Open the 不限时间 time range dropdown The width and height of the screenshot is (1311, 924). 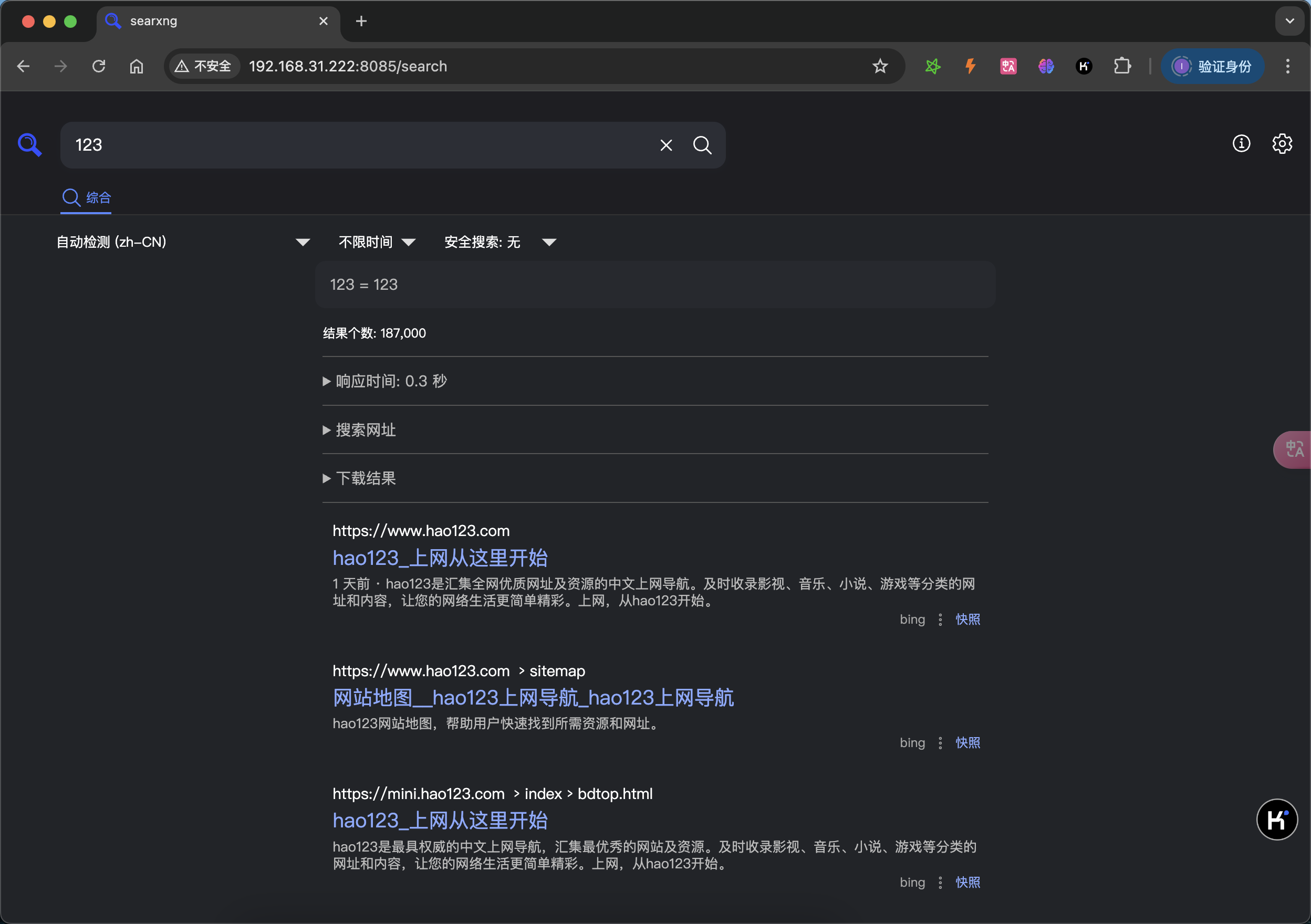[377, 242]
